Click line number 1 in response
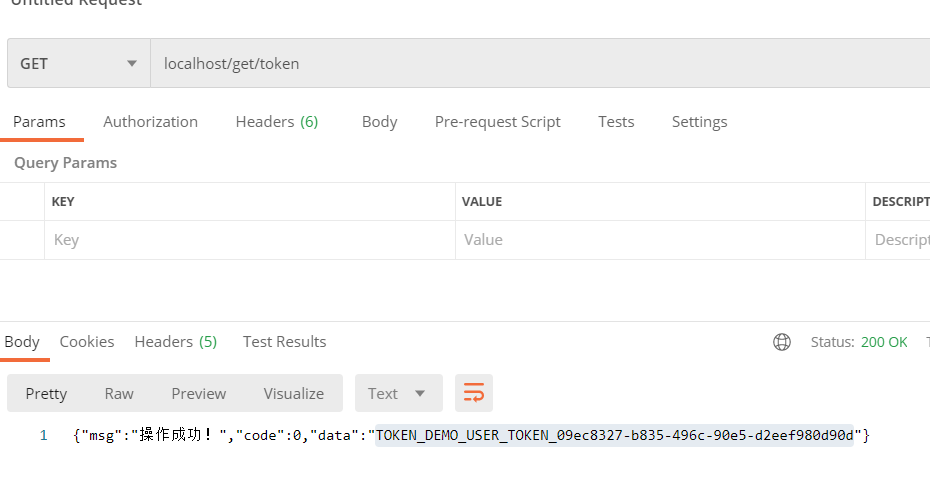930x502 pixels. (43, 436)
